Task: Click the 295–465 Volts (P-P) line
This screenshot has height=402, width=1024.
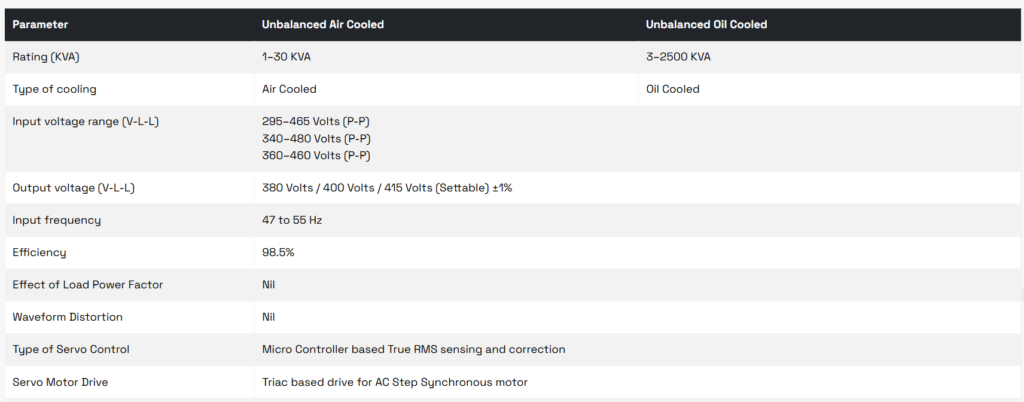Action: point(316,121)
